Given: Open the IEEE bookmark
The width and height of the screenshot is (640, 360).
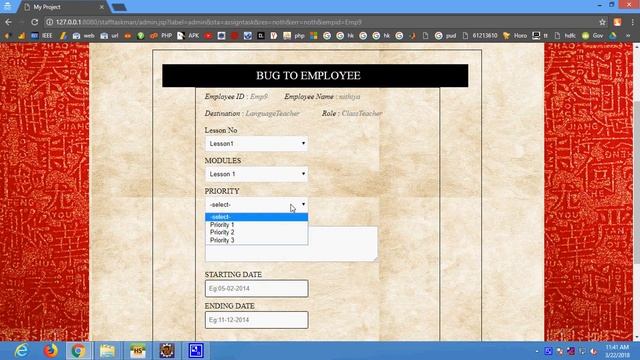Looking at the screenshot, I should coord(42,36).
